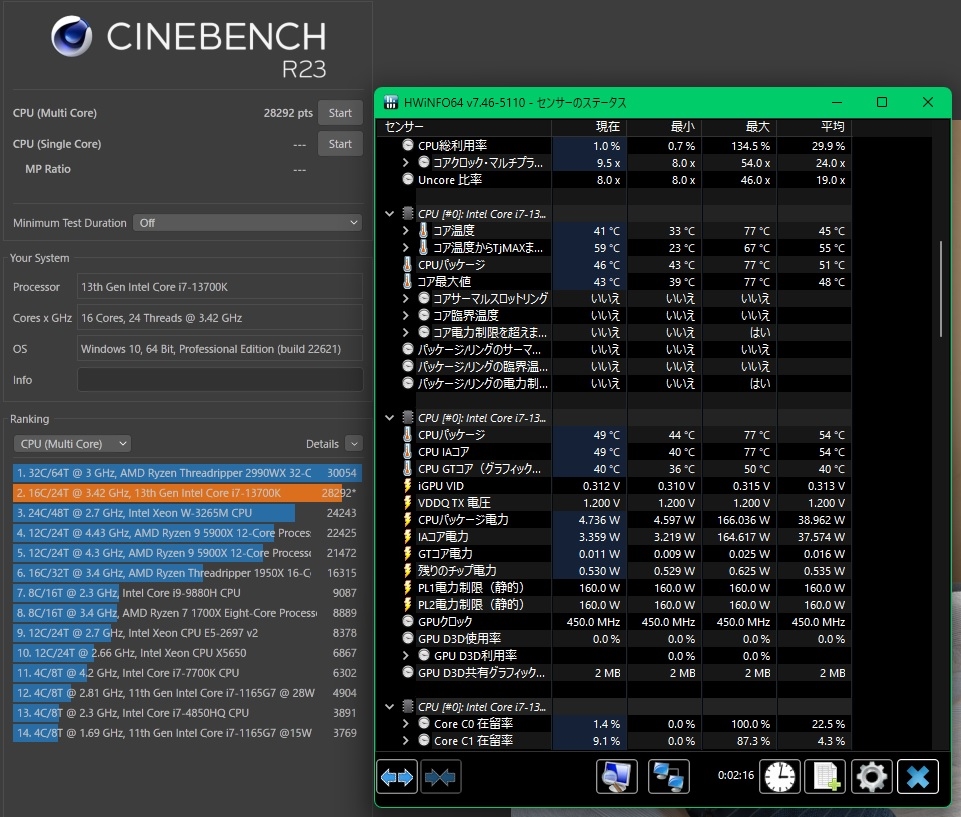Click the Cores x GHz field value

click(220, 318)
